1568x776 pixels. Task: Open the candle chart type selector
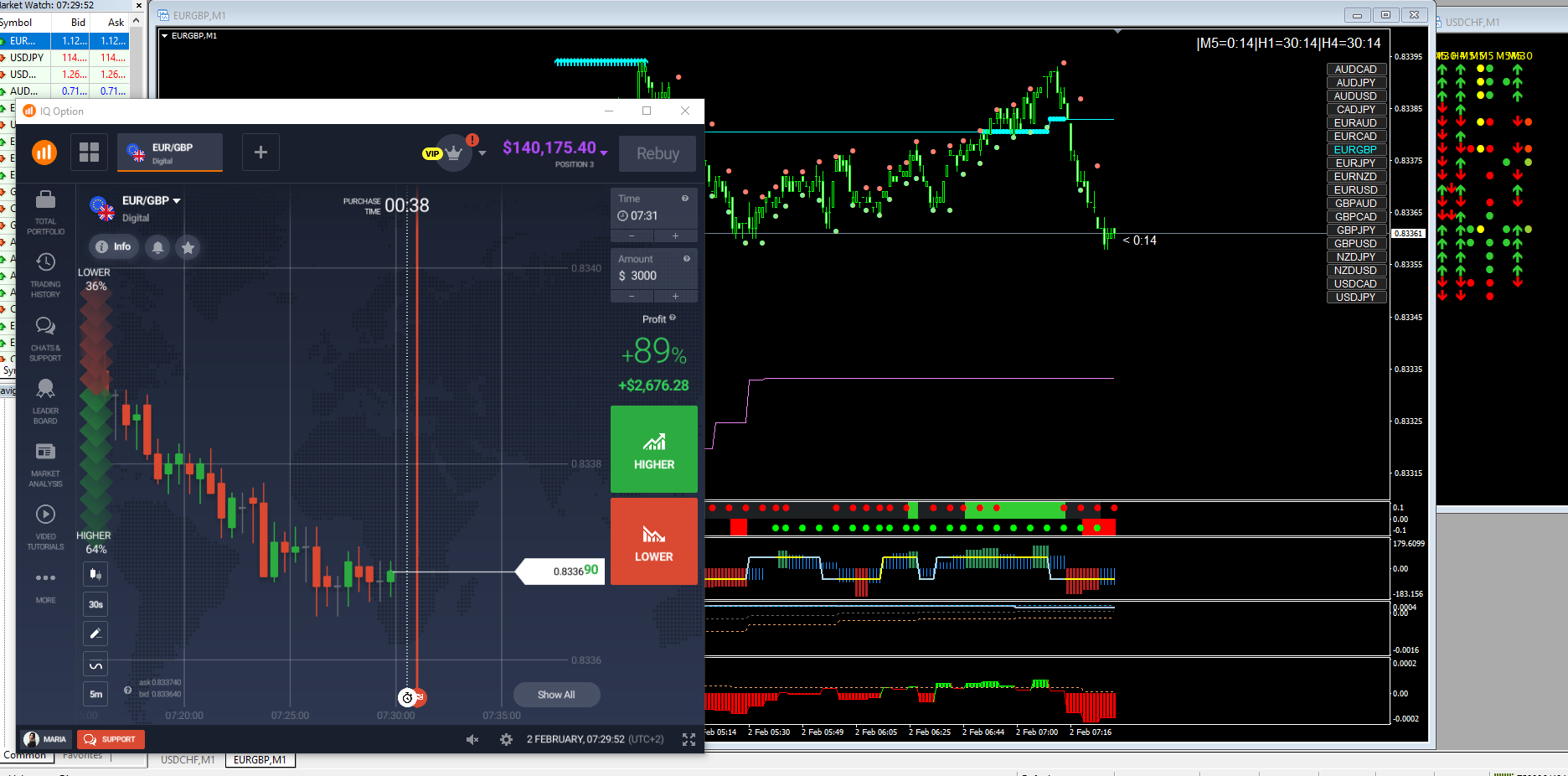pos(95,574)
